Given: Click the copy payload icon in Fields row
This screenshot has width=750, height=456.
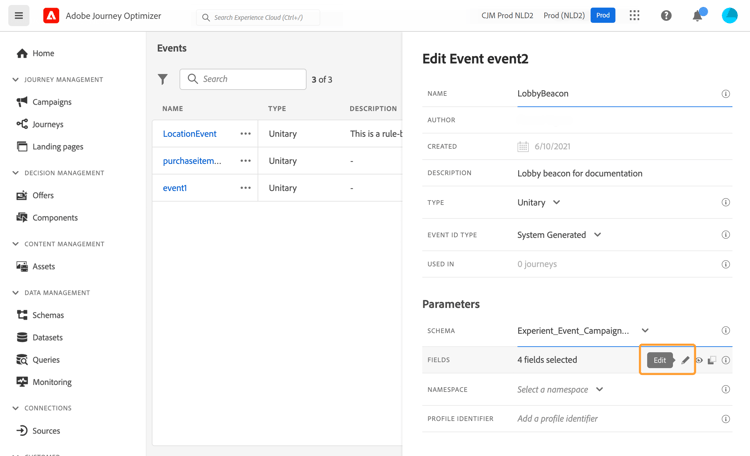Looking at the screenshot, I should pyautogui.click(x=712, y=360).
